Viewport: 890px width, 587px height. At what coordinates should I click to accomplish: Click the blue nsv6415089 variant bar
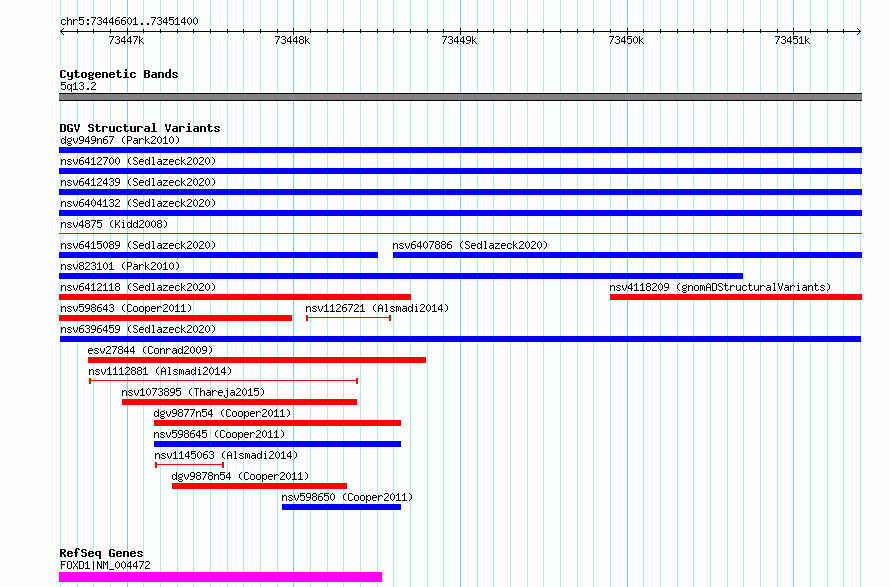219,255
